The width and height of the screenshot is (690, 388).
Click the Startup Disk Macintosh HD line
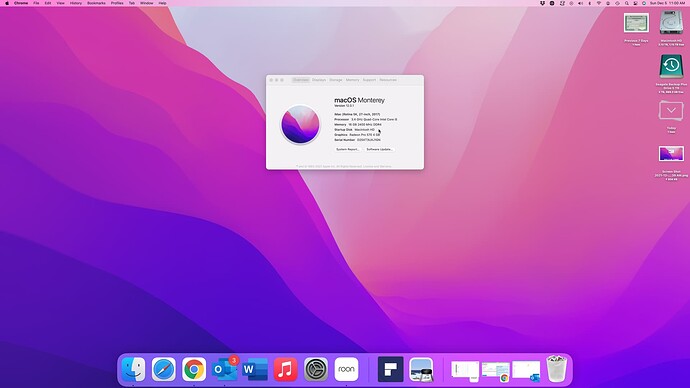coord(355,130)
